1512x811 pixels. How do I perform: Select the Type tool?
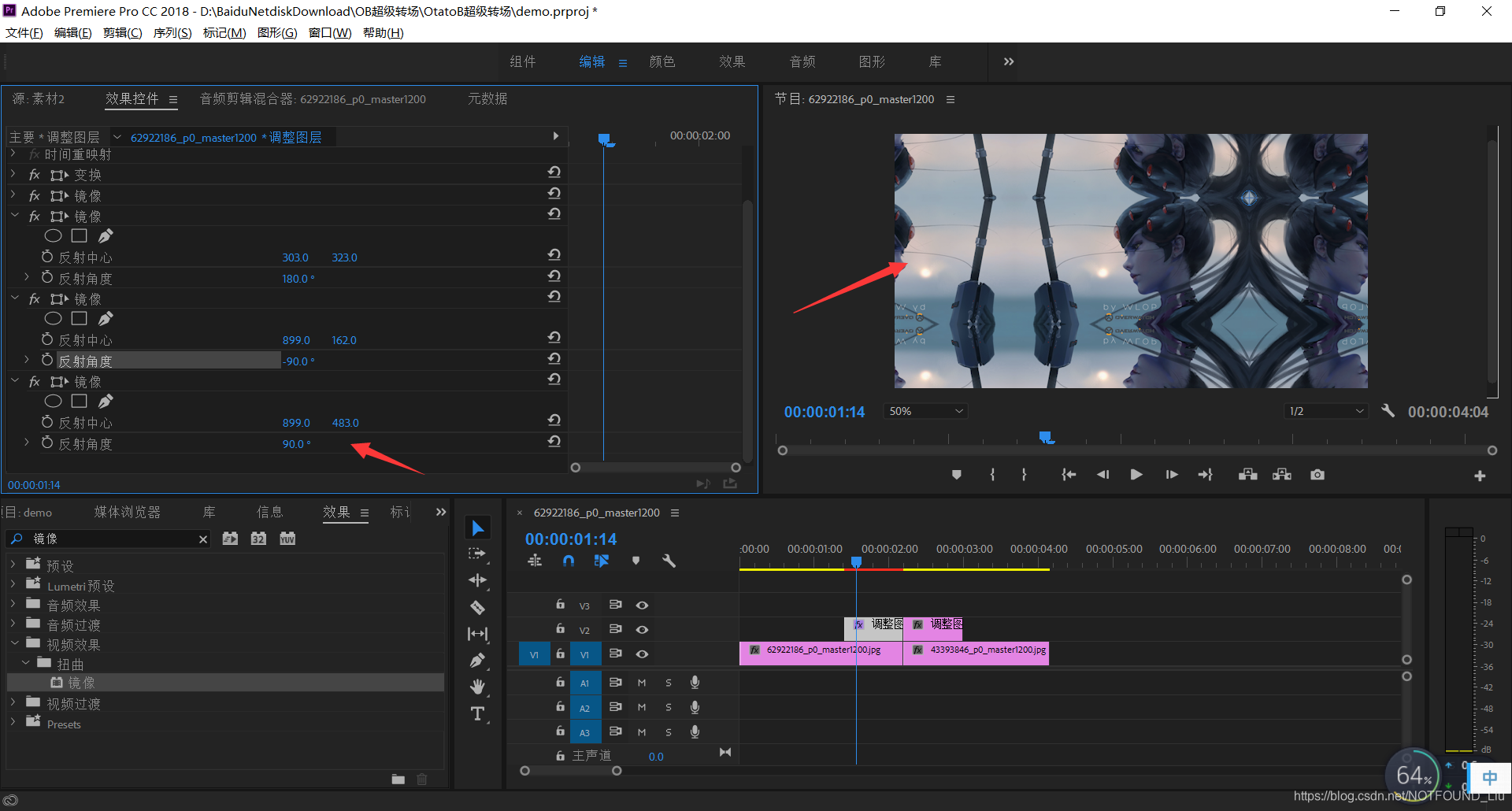click(x=477, y=713)
